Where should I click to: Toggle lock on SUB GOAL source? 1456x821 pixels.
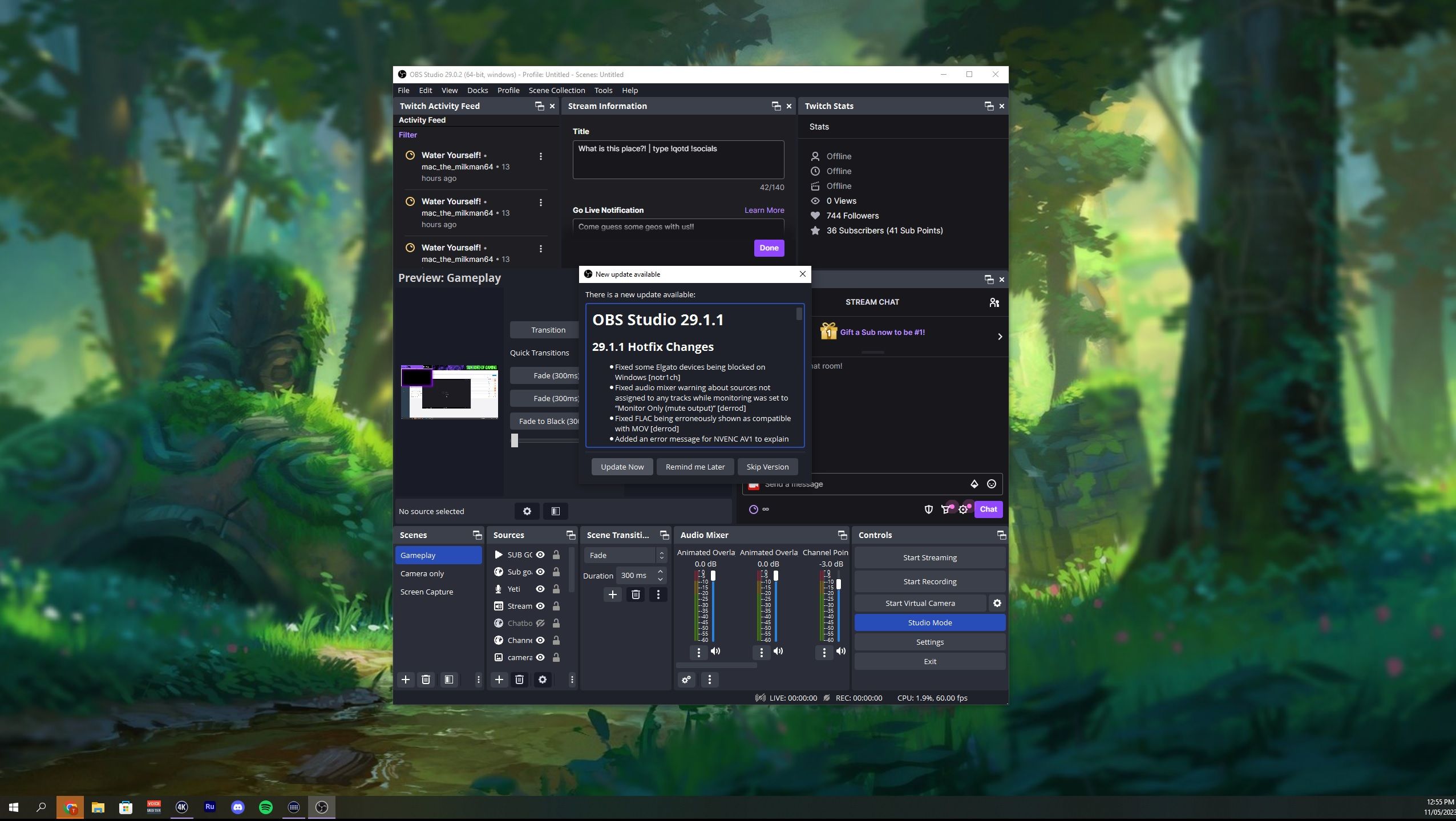point(556,555)
